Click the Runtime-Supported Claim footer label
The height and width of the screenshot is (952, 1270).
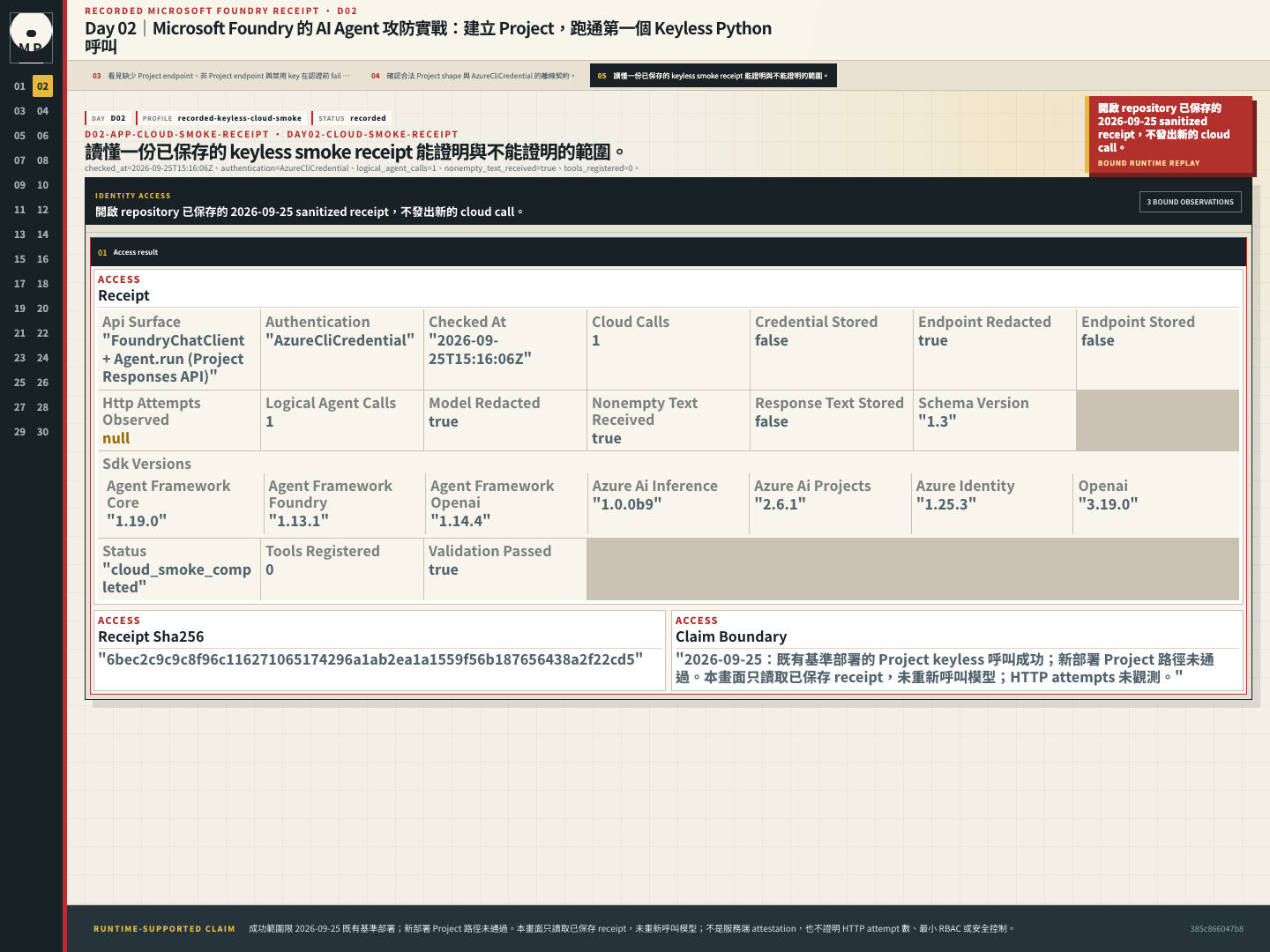[164, 929]
